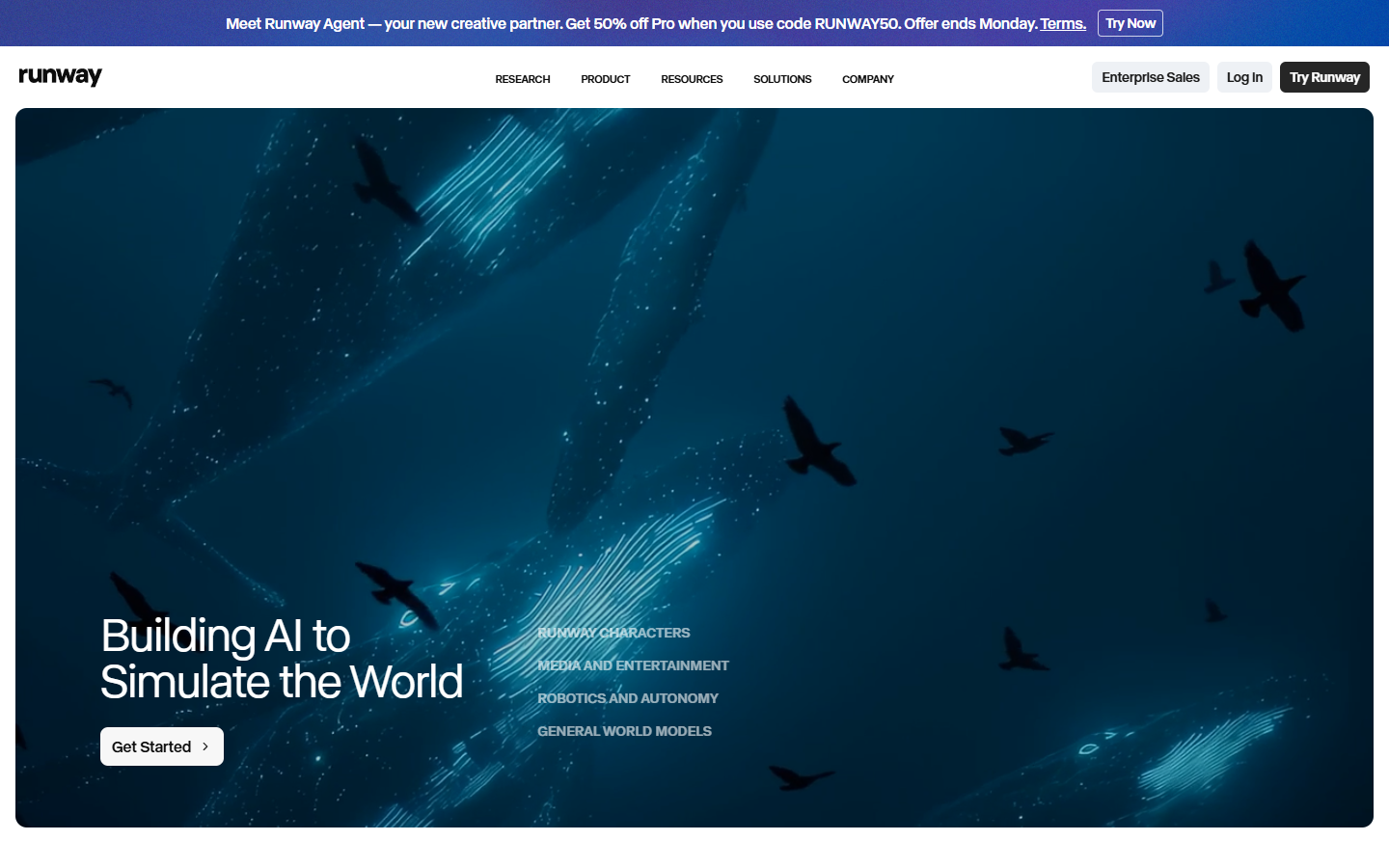Image resolution: width=1389 pixels, height=868 pixels.
Task: Open the Research menu
Action: (x=523, y=79)
